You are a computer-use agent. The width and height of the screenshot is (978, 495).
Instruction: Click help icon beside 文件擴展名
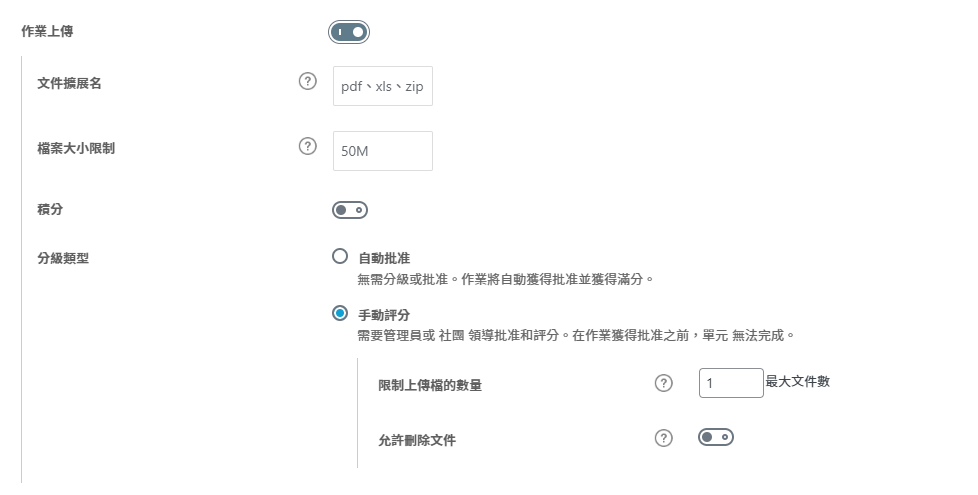coord(308,82)
